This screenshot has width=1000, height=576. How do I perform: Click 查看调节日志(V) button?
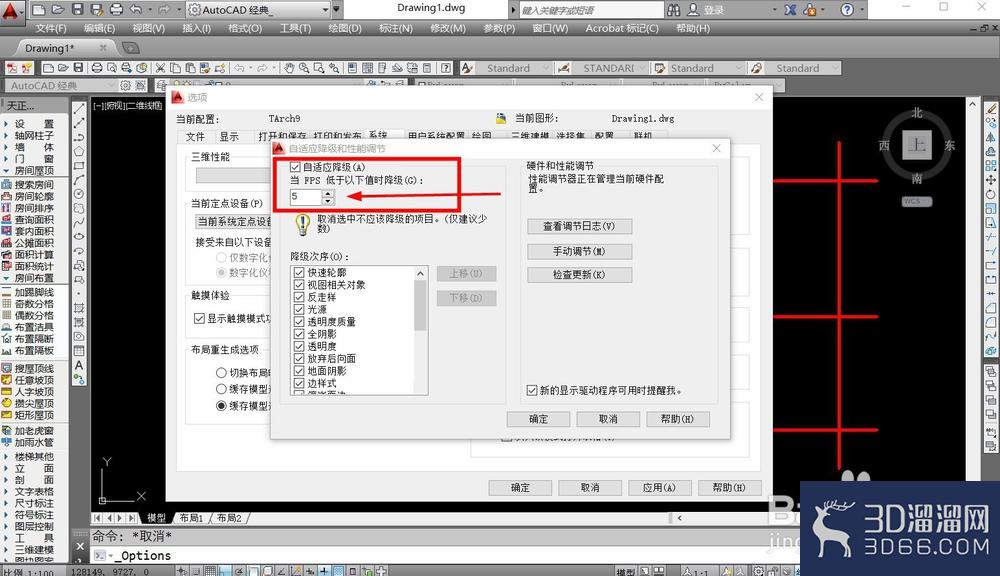(x=579, y=226)
